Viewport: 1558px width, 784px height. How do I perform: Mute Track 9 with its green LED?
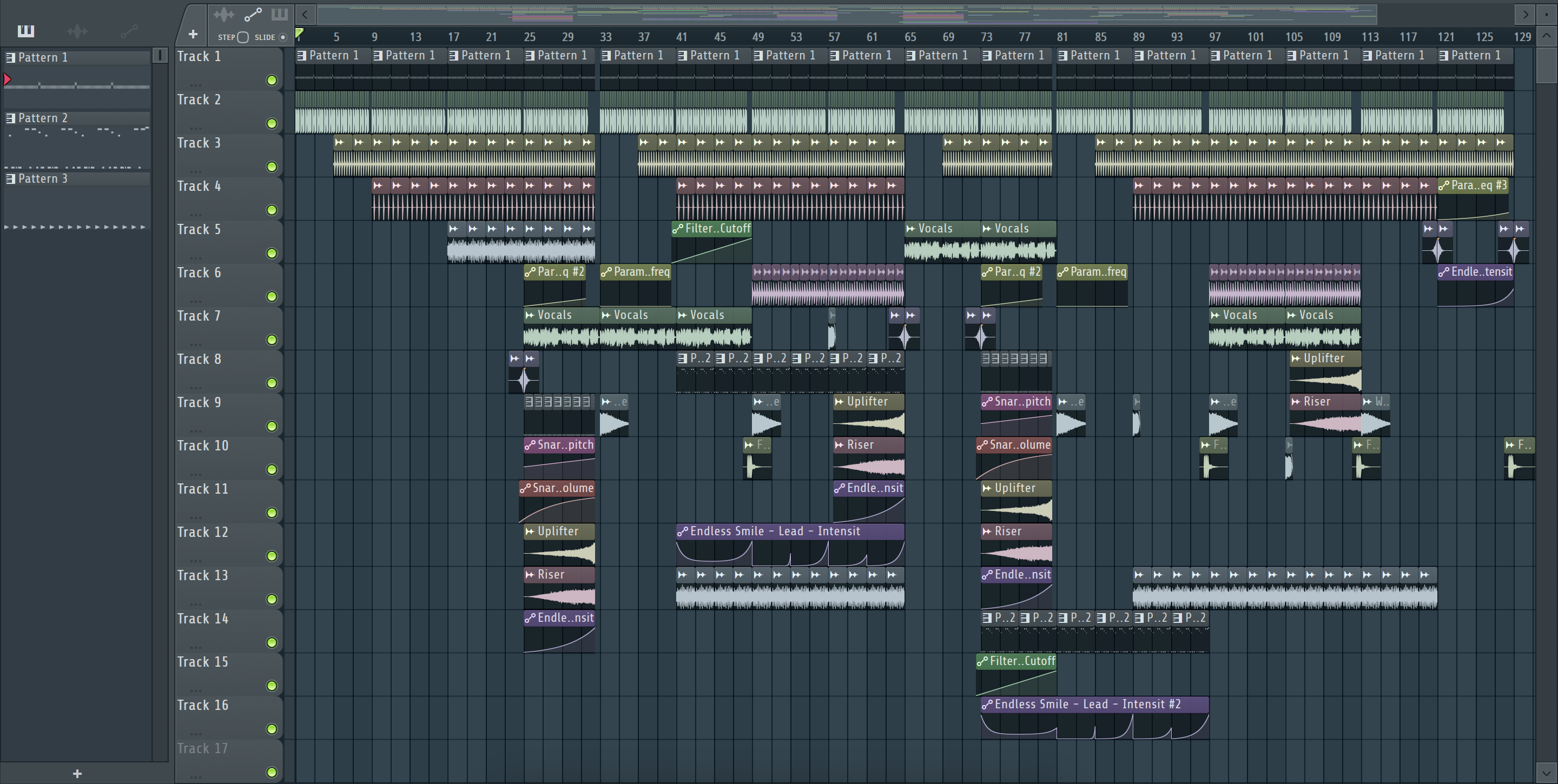(x=272, y=426)
